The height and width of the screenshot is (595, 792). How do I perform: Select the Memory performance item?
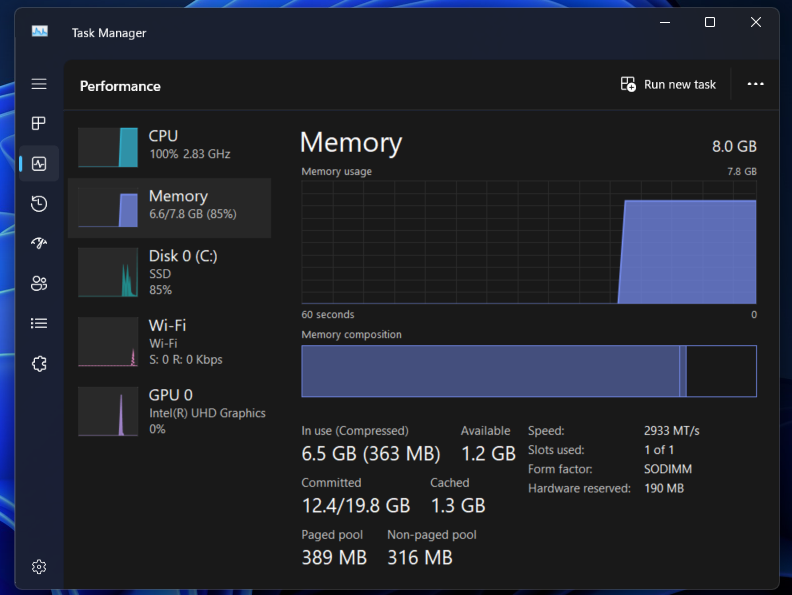(170, 205)
